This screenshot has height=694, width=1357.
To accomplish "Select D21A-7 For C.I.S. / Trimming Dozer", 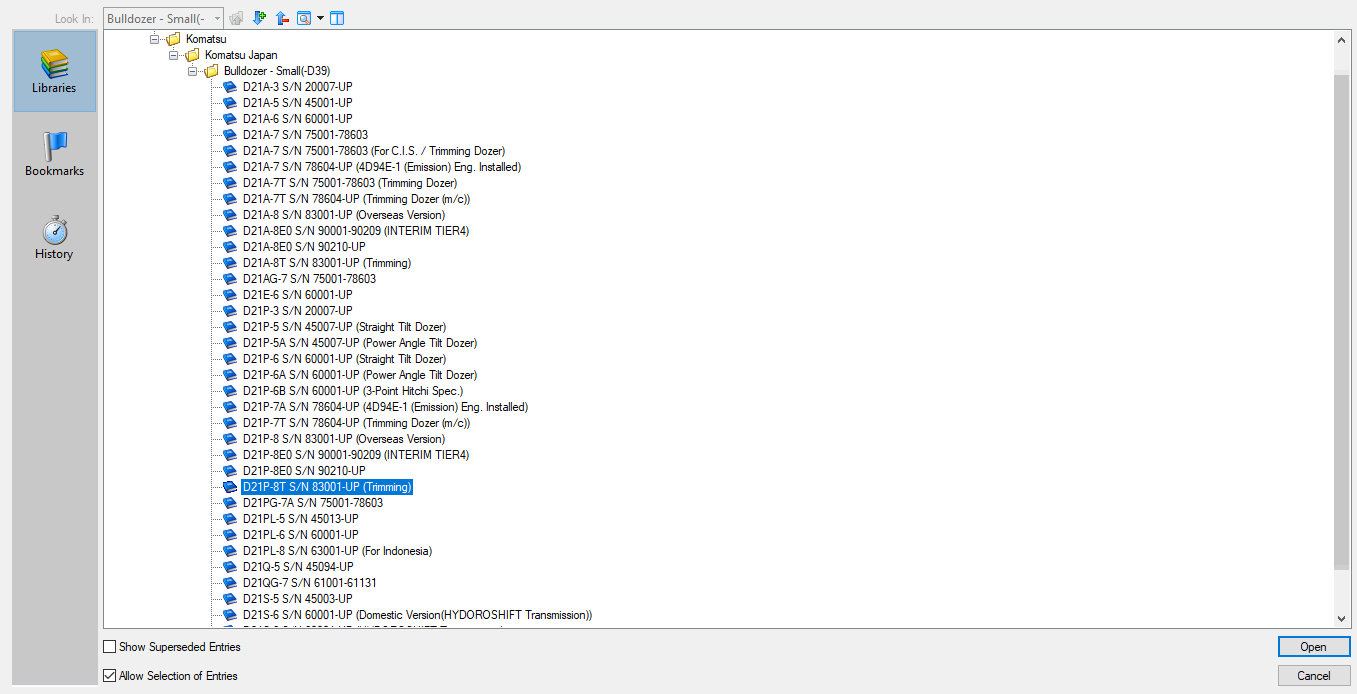I will 373,151.
